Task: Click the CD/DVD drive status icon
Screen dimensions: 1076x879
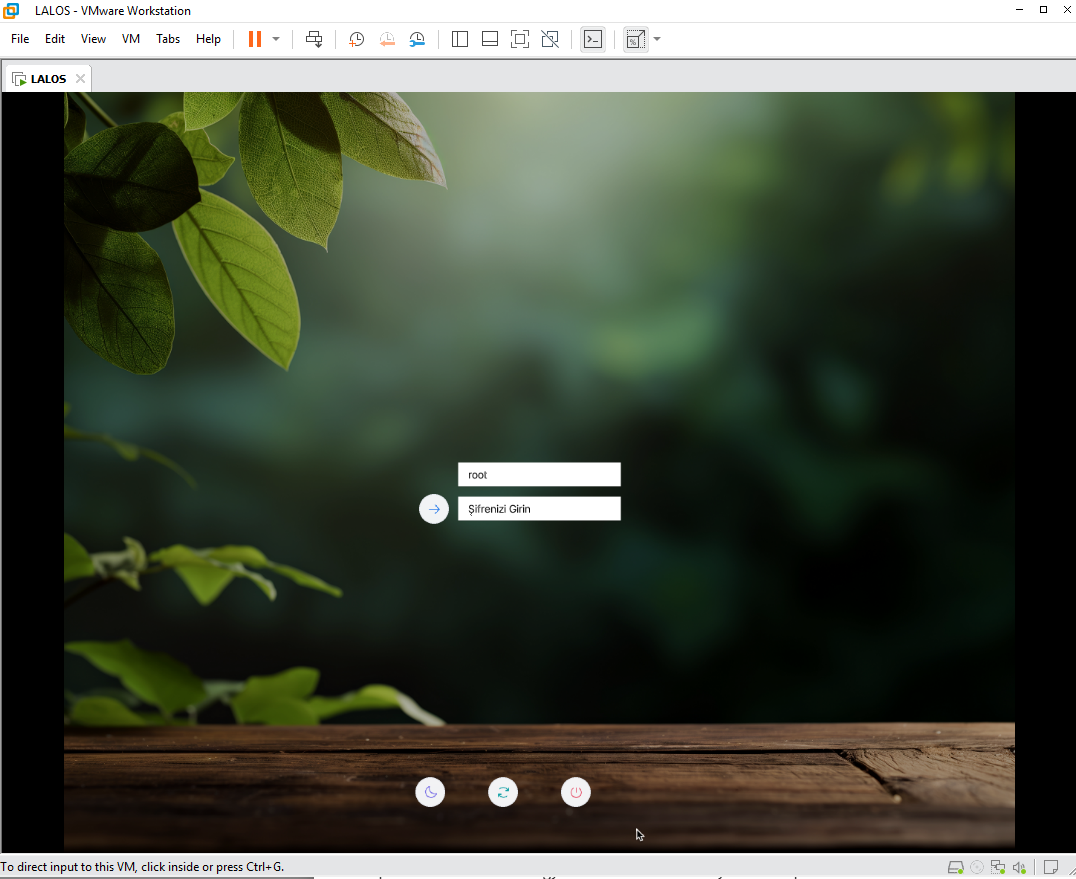Action: pos(976,867)
